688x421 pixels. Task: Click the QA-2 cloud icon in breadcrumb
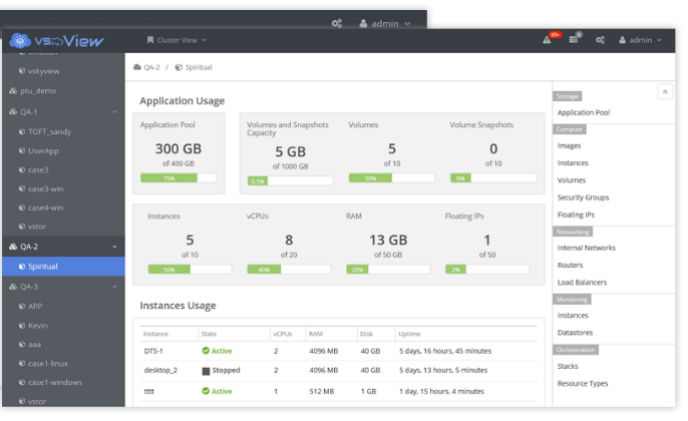[x=137, y=67]
